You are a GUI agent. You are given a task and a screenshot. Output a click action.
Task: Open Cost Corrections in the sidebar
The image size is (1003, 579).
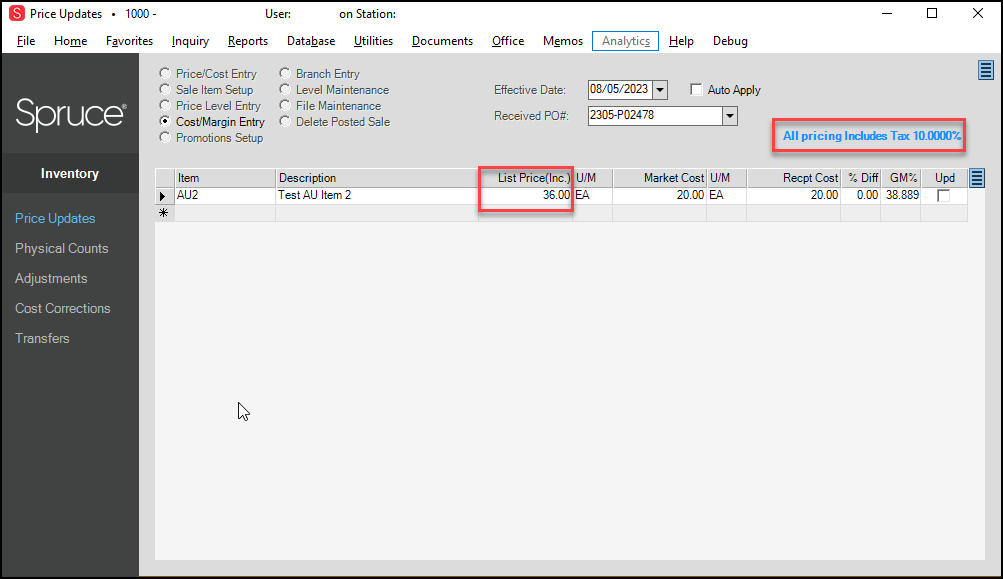click(x=63, y=309)
